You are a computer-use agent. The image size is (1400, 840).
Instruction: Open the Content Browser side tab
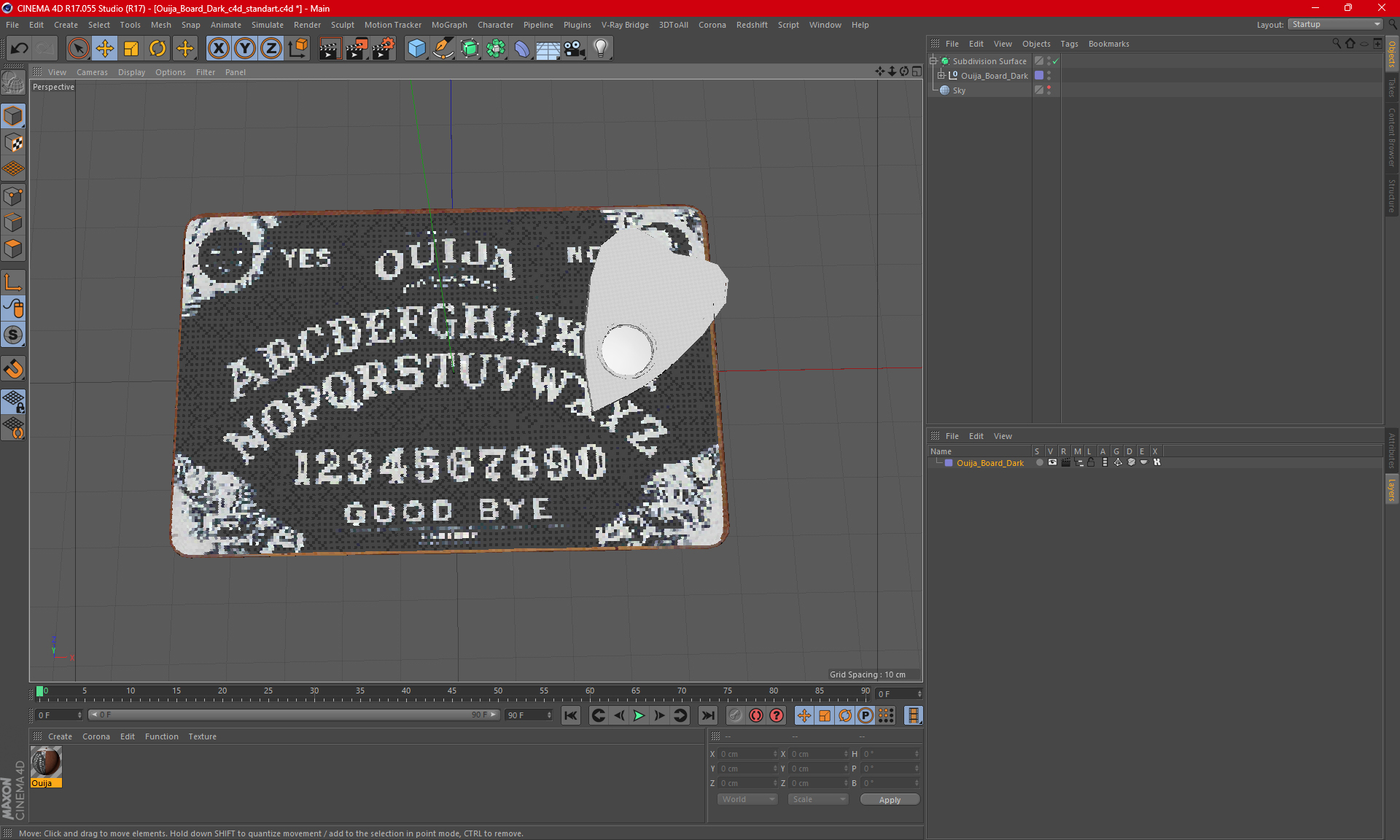point(1391,137)
